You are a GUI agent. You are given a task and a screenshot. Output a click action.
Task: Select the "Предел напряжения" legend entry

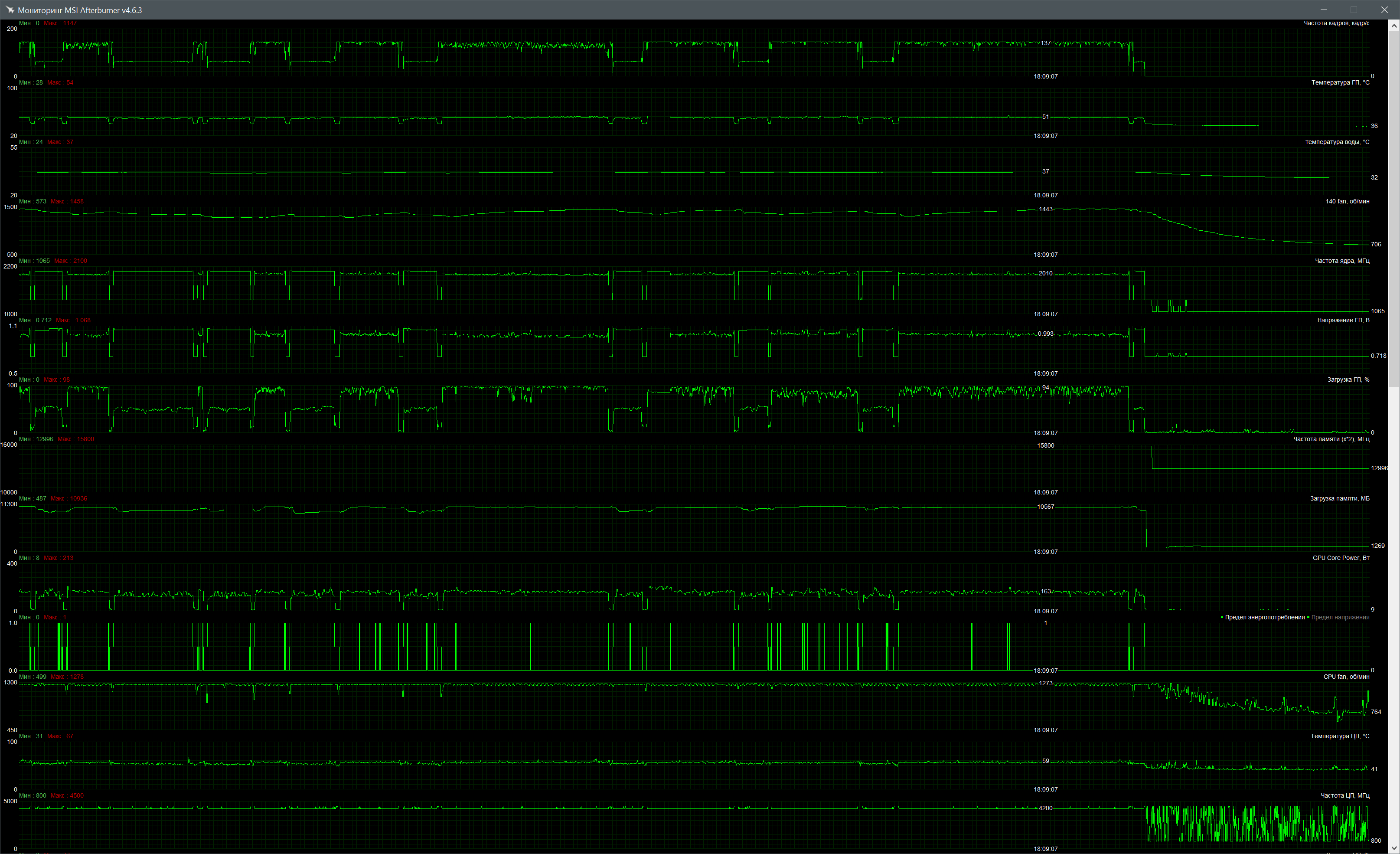(1340, 617)
